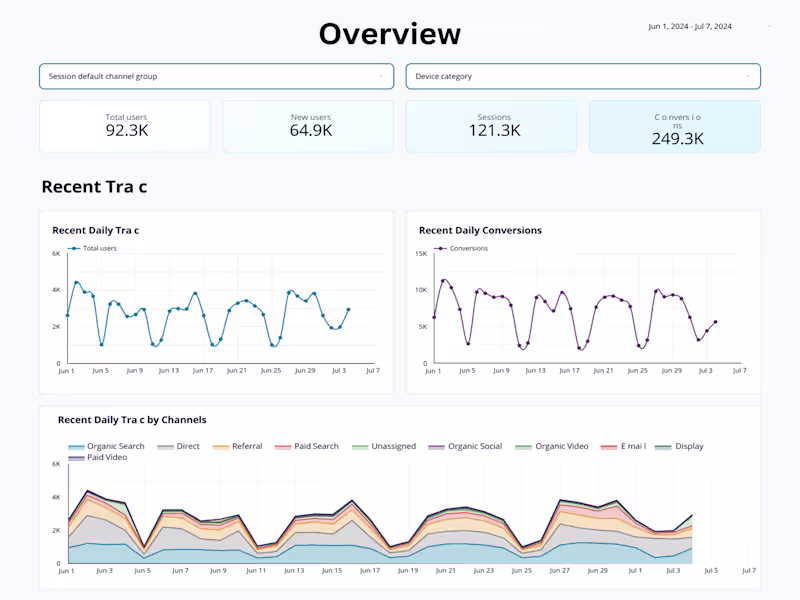This screenshot has height=600, width=800.
Task: Toggle Direct legend item
Action: click(178, 446)
